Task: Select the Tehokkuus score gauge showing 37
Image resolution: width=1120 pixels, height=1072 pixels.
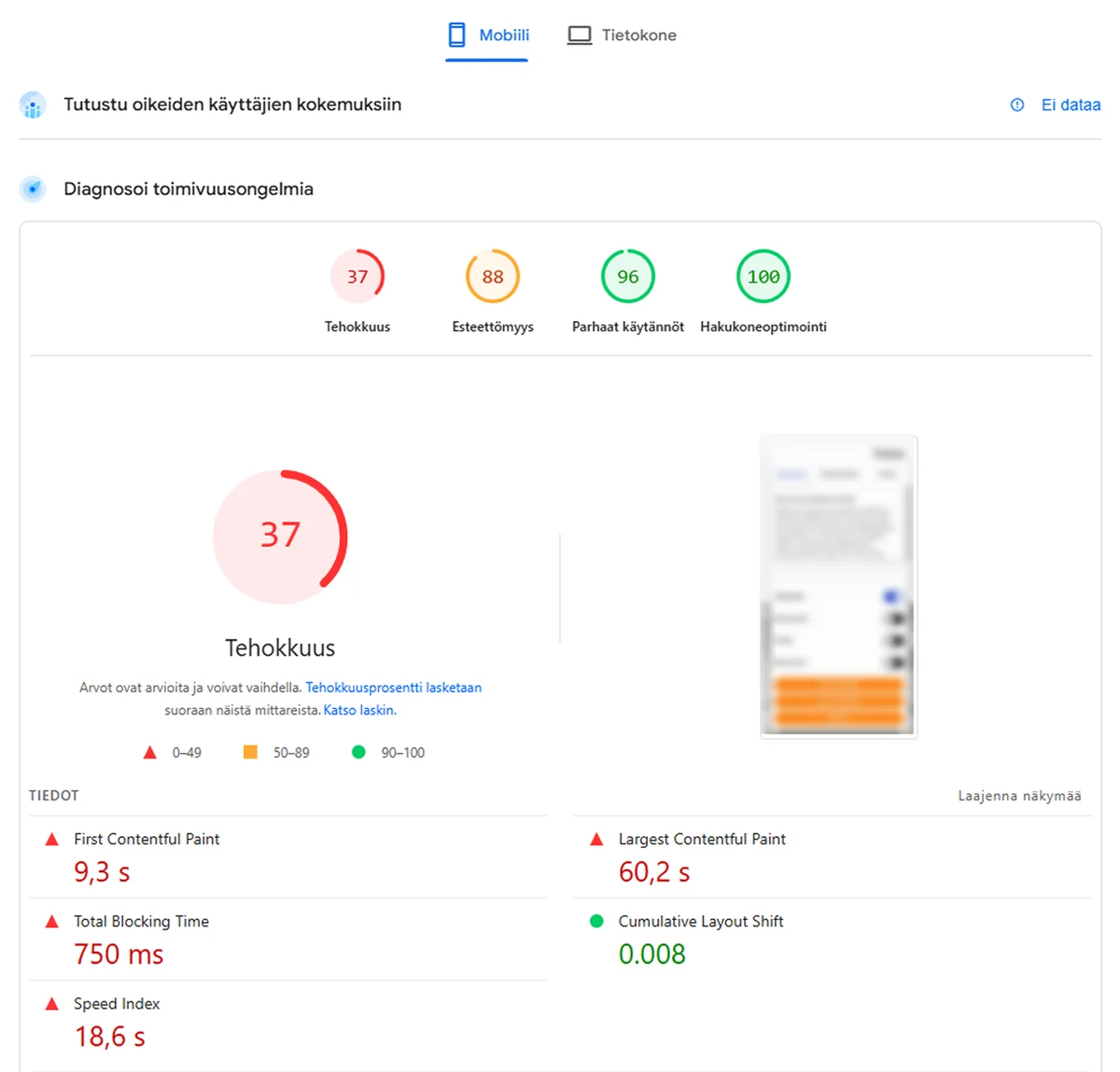Action: (357, 275)
